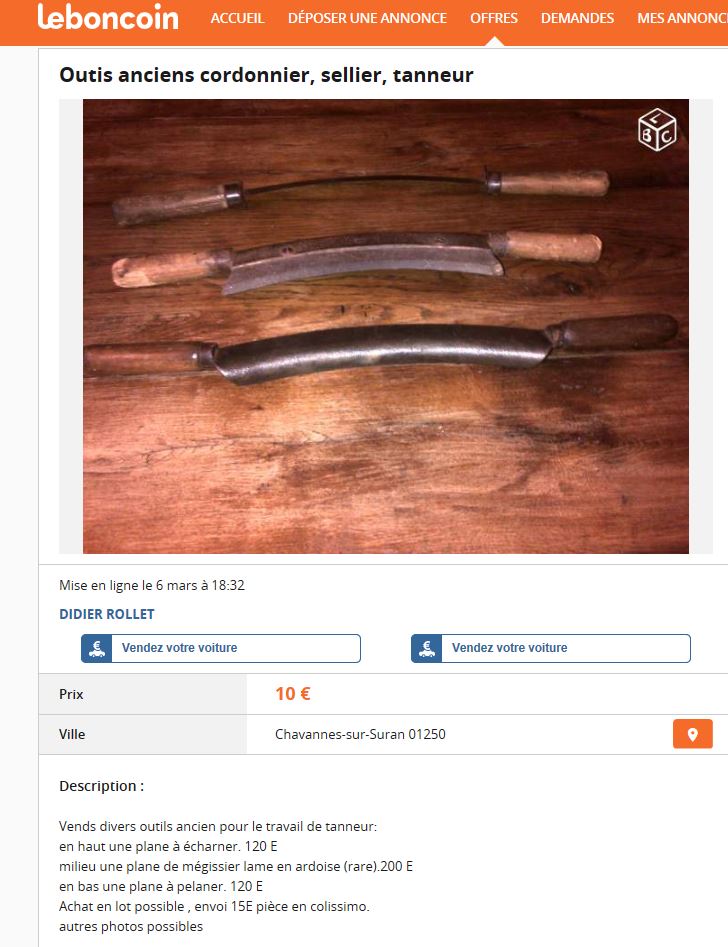Click left 'Vendez votre voiture' banner
The height and width of the screenshot is (947, 728).
[221, 648]
